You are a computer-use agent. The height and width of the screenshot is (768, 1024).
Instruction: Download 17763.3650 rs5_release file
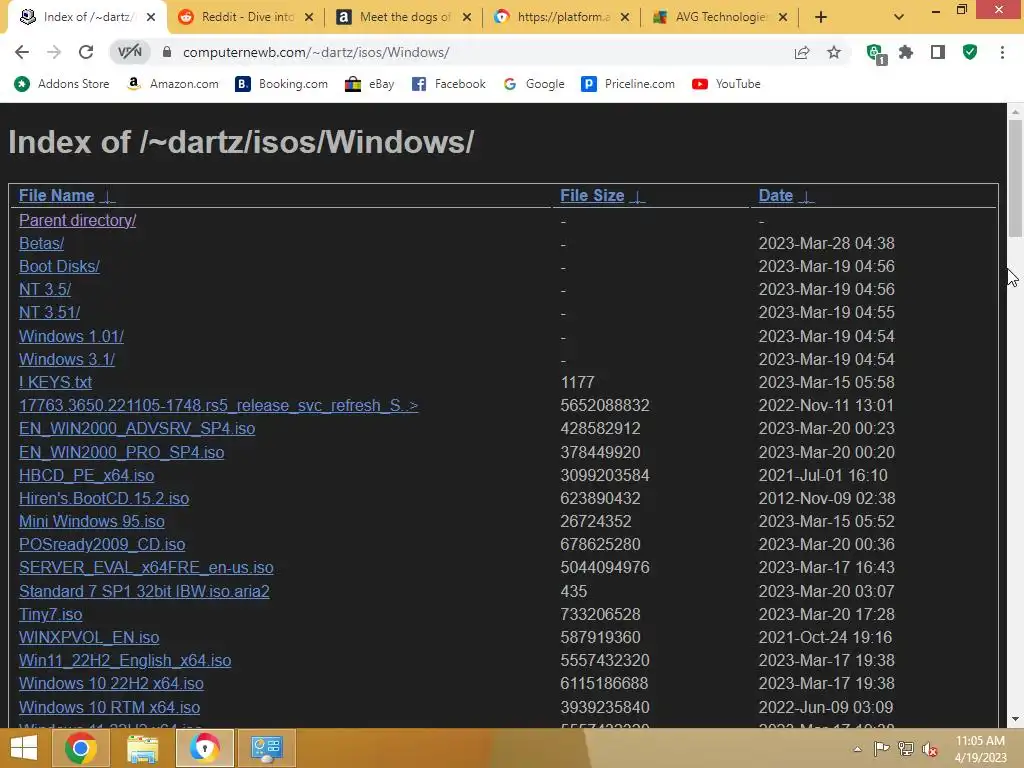tap(218, 406)
